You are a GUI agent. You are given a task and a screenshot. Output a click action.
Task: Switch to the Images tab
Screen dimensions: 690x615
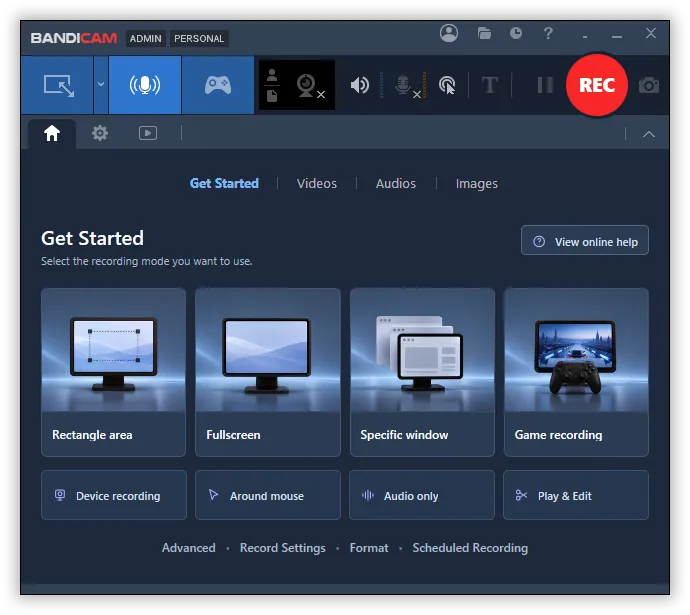[477, 183]
